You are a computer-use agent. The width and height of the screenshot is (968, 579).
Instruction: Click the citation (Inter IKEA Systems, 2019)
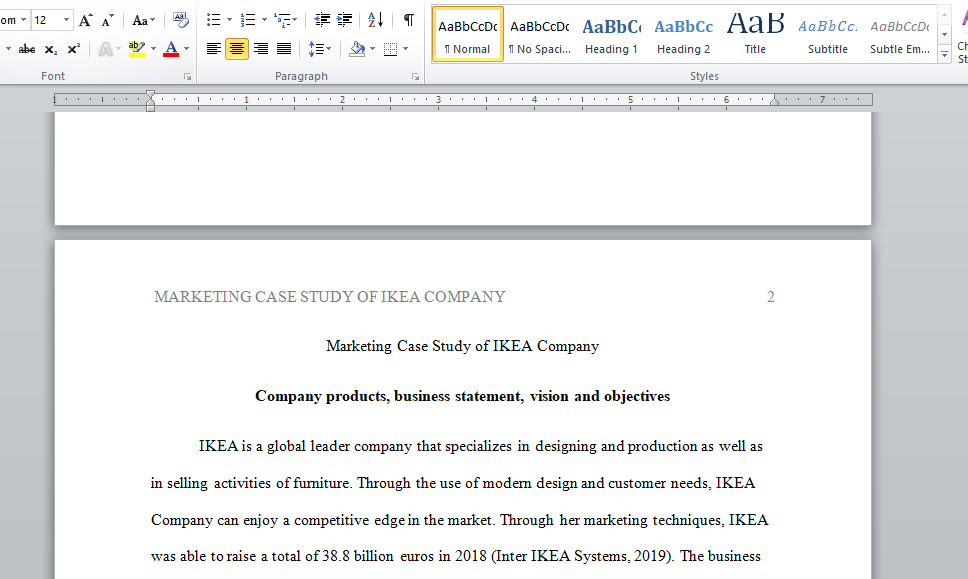tap(582, 556)
